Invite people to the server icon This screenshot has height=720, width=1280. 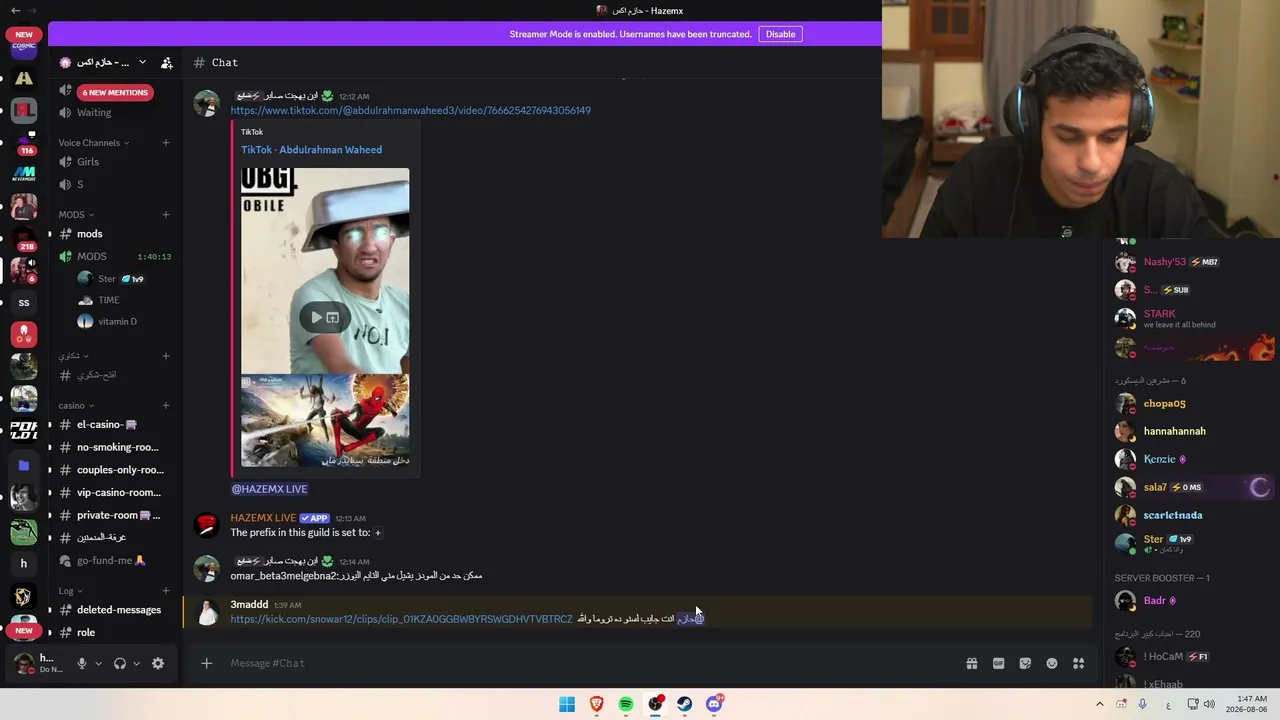[x=167, y=62]
